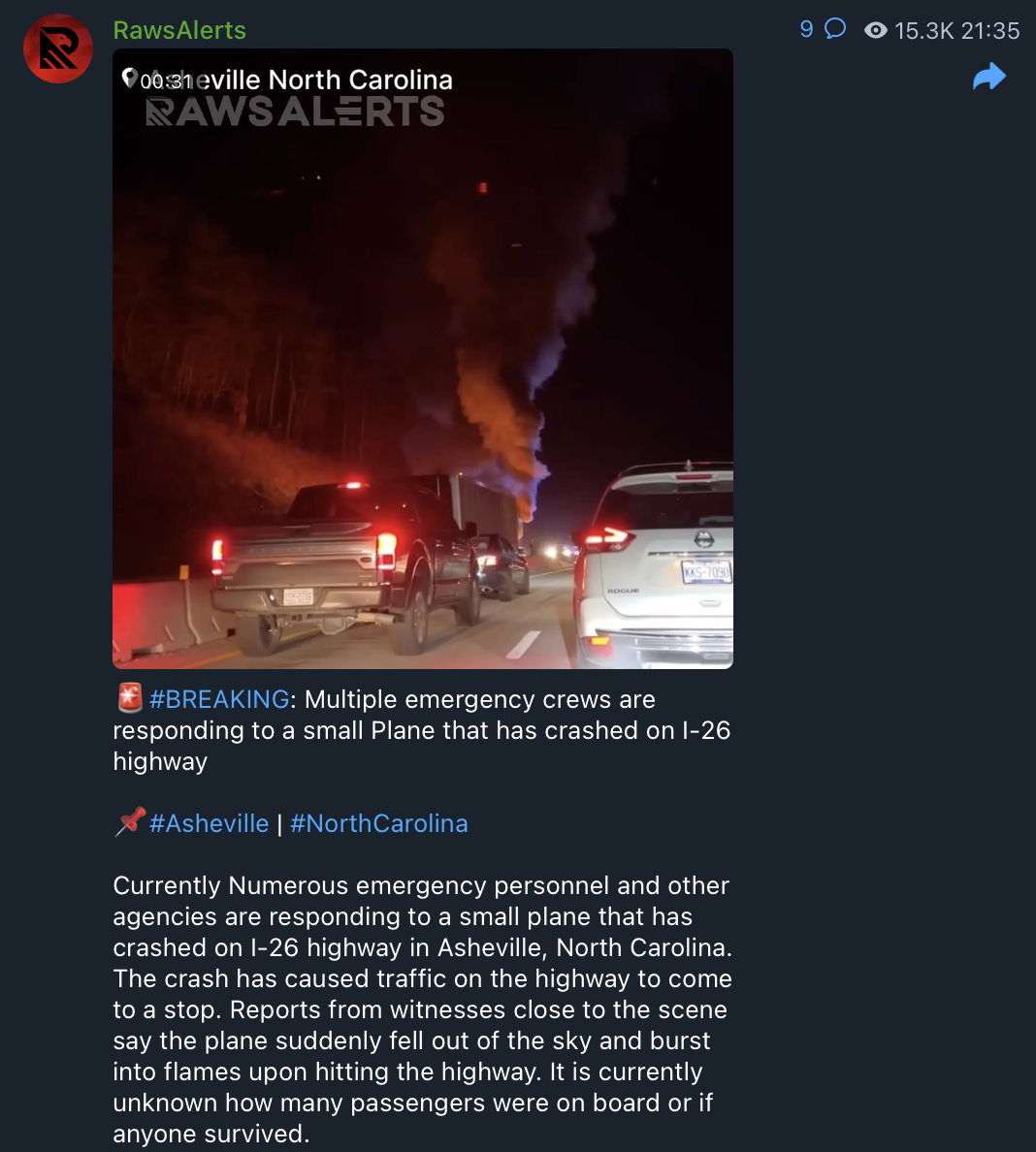Play the burning highway video

[x=423, y=359]
